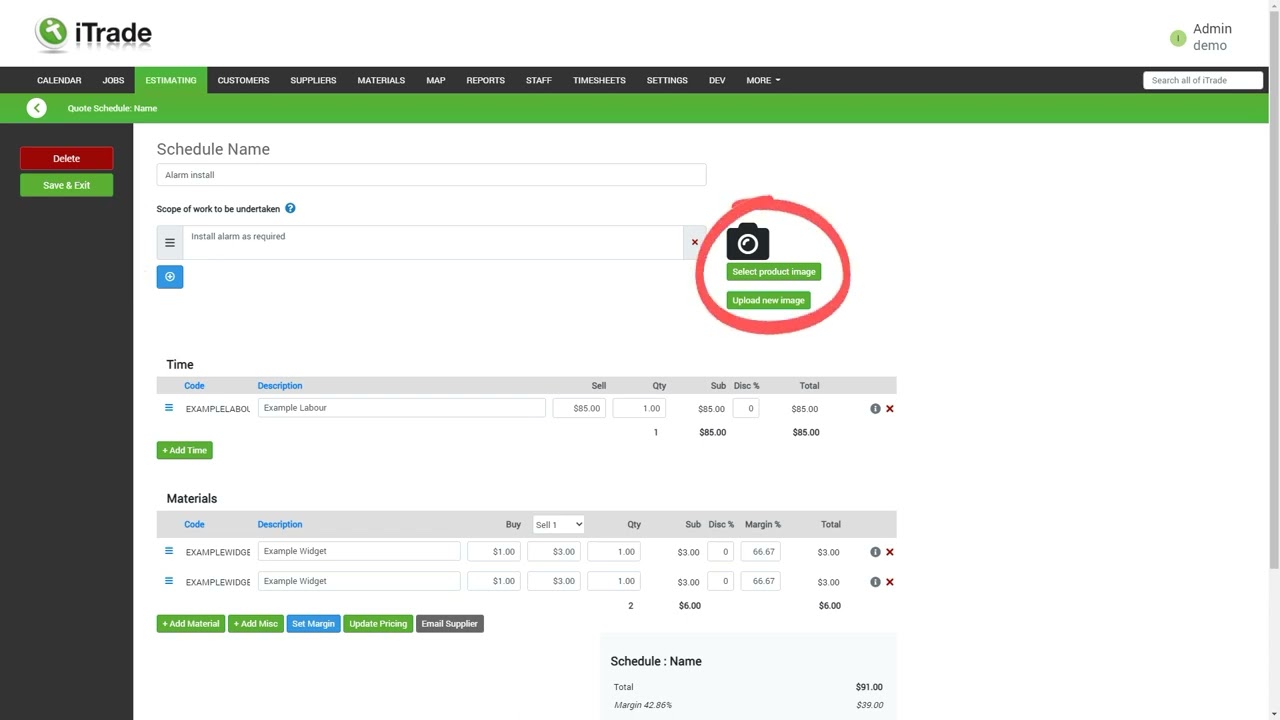Viewport: 1280px width, 720px height.
Task: Open the Timesheets page
Action: (x=599, y=80)
